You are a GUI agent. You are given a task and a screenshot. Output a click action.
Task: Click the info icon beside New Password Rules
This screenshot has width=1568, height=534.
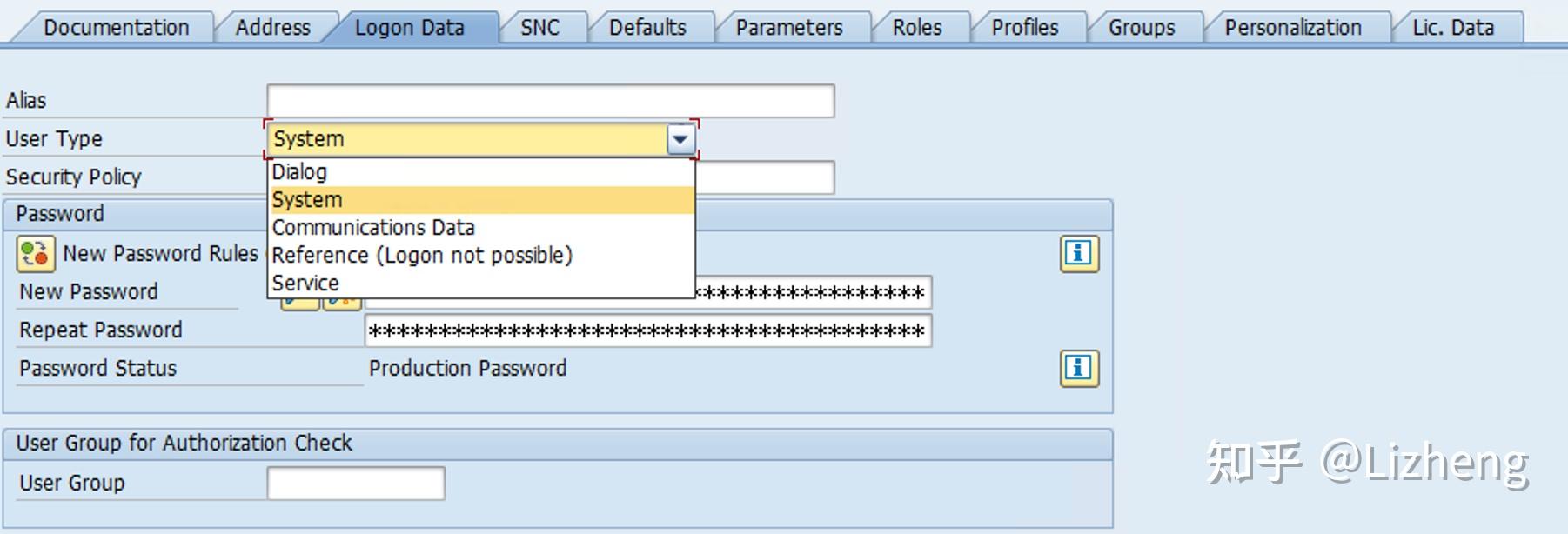point(1079,254)
